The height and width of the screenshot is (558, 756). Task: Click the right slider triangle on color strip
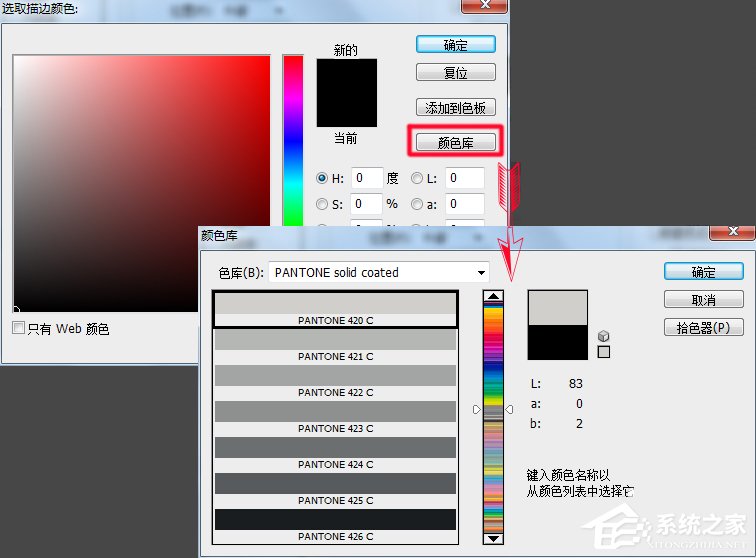[x=509, y=409]
